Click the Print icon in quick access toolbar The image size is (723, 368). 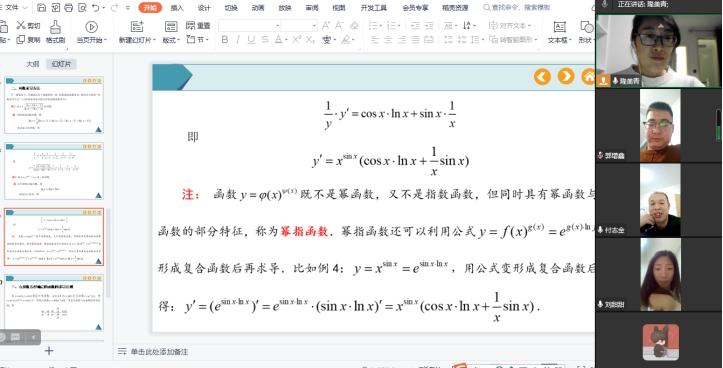pyautogui.click(x=69, y=7)
